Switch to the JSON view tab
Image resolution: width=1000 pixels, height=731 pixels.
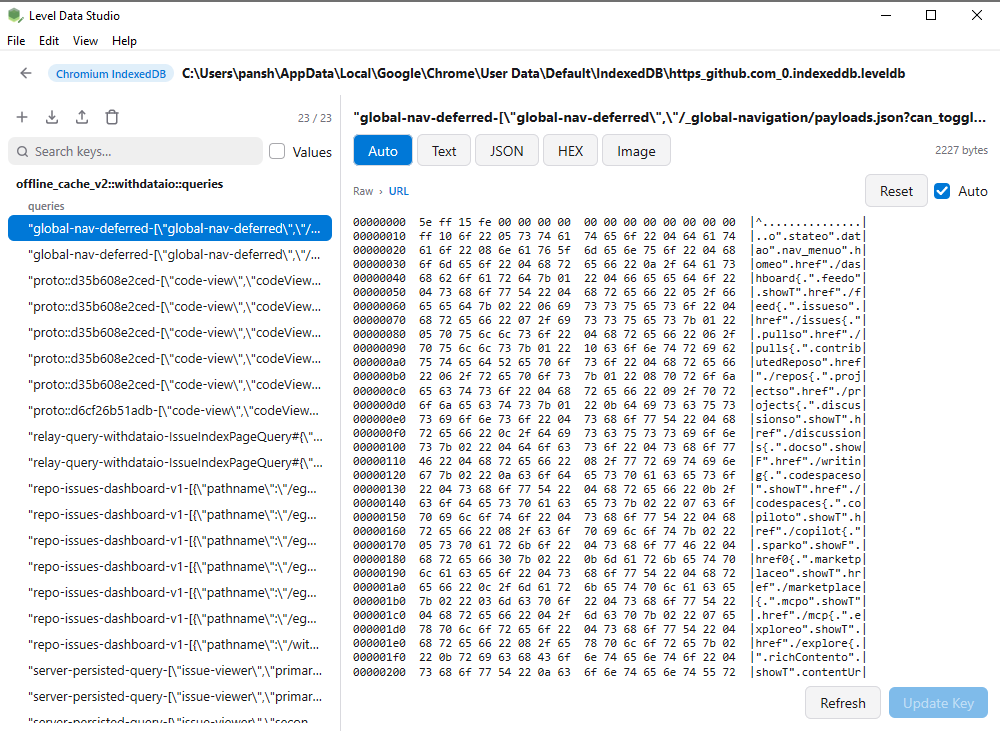pos(506,151)
